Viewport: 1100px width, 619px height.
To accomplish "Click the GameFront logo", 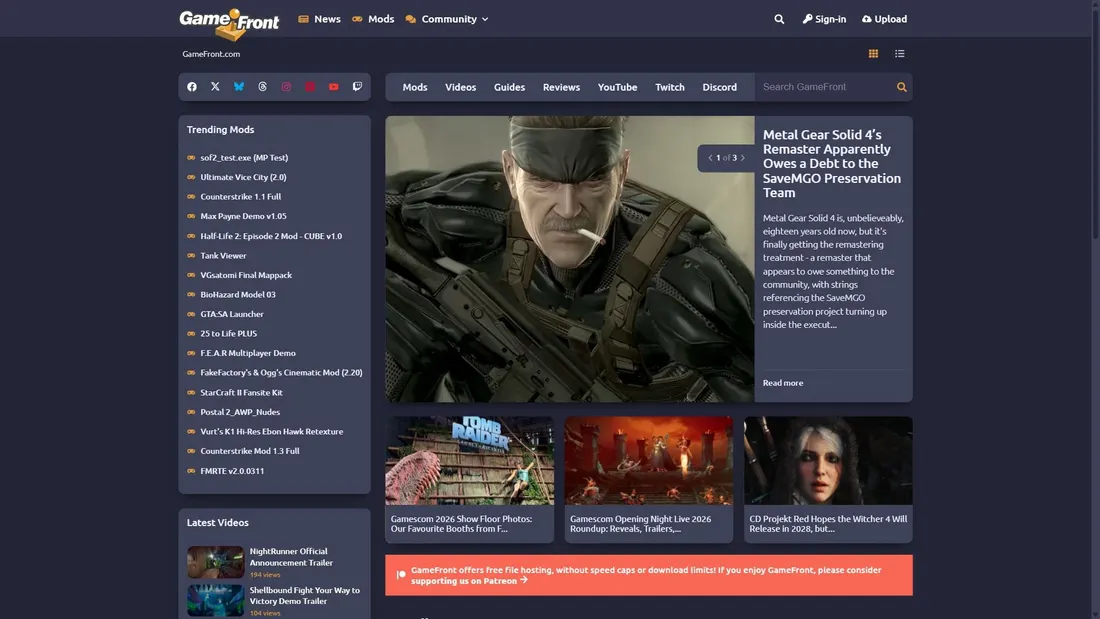I will [229, 24].
